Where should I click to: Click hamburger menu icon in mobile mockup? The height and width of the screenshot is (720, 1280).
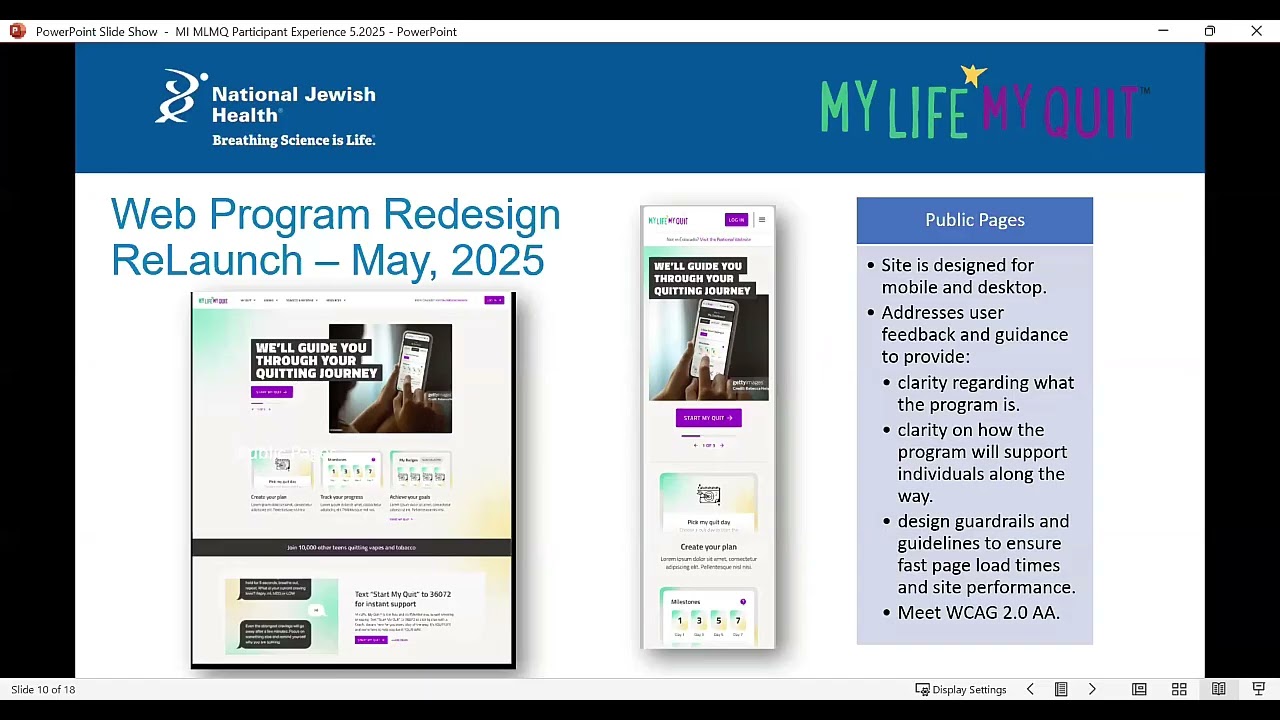[x=762, y=220]
